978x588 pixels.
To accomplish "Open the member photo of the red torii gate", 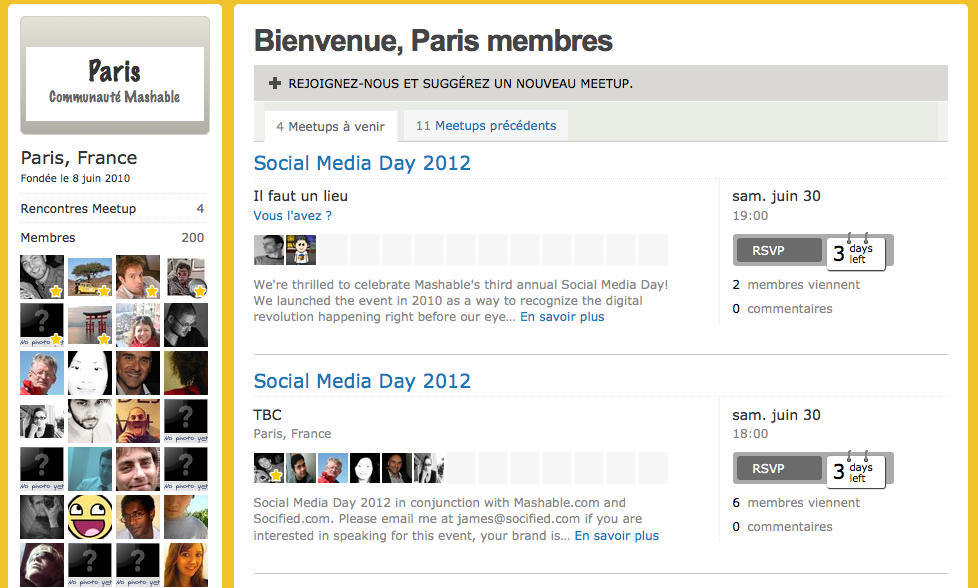I will 90,325.
